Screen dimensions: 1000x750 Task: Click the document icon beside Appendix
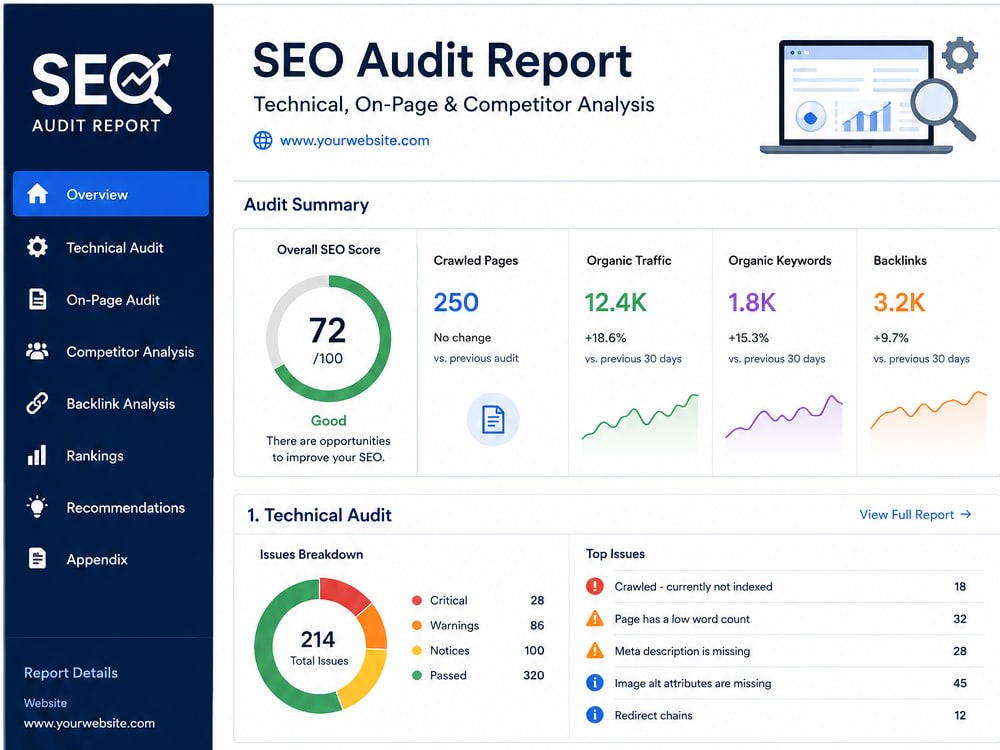pyautogui.click(x=38, y=558)
